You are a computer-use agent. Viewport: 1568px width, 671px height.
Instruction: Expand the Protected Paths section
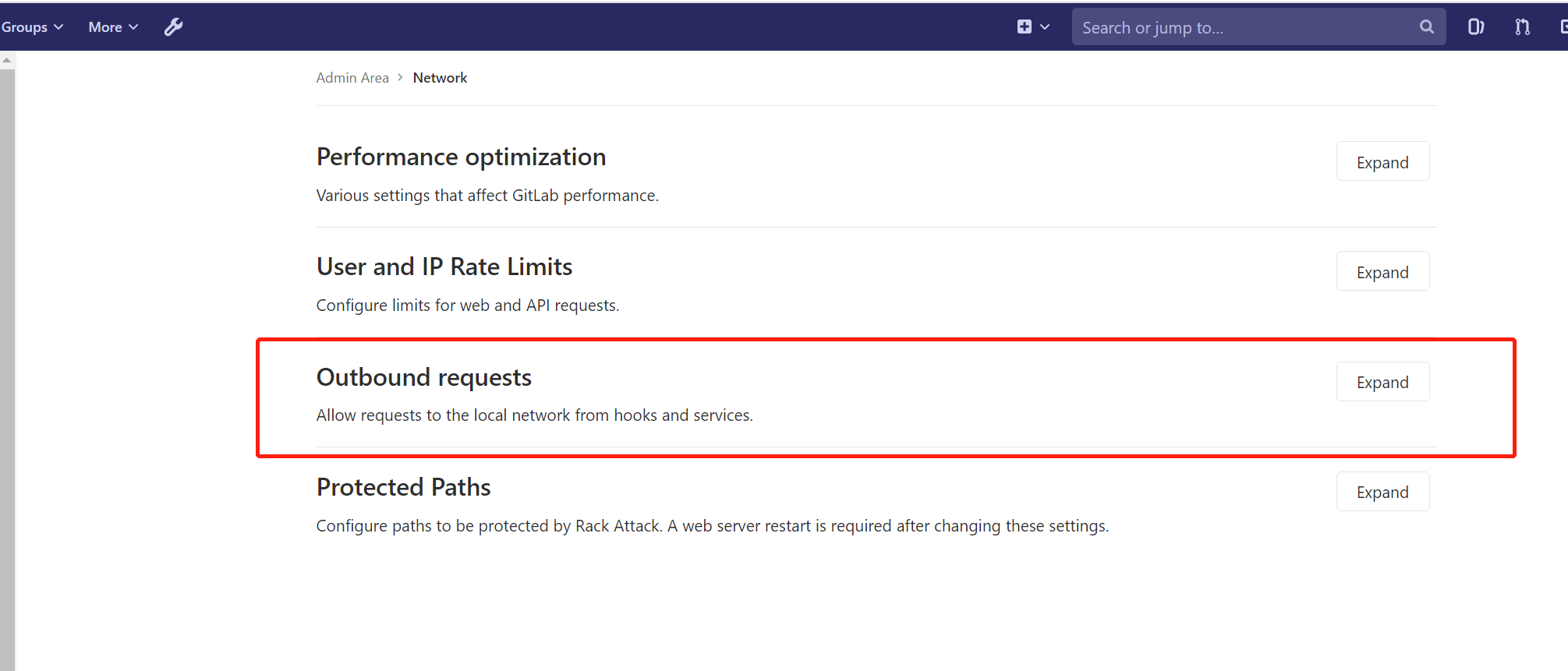[x=1382, y=492]
